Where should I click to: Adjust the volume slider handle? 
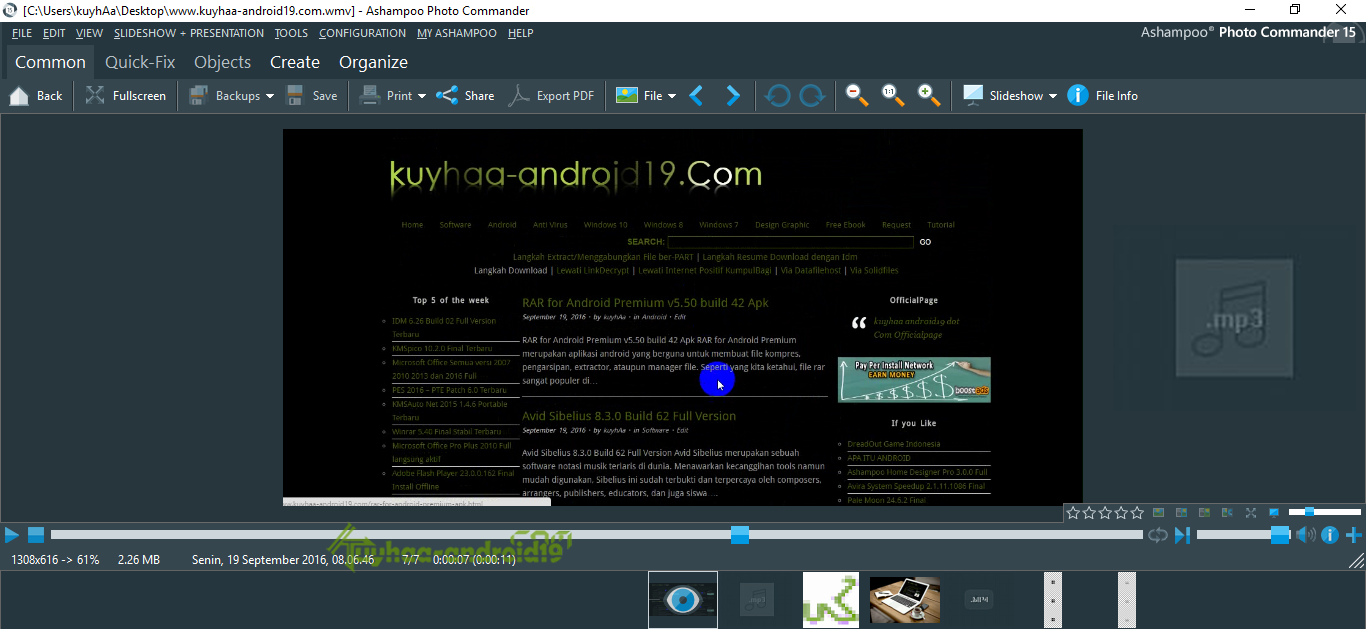tap(1281, 535)
